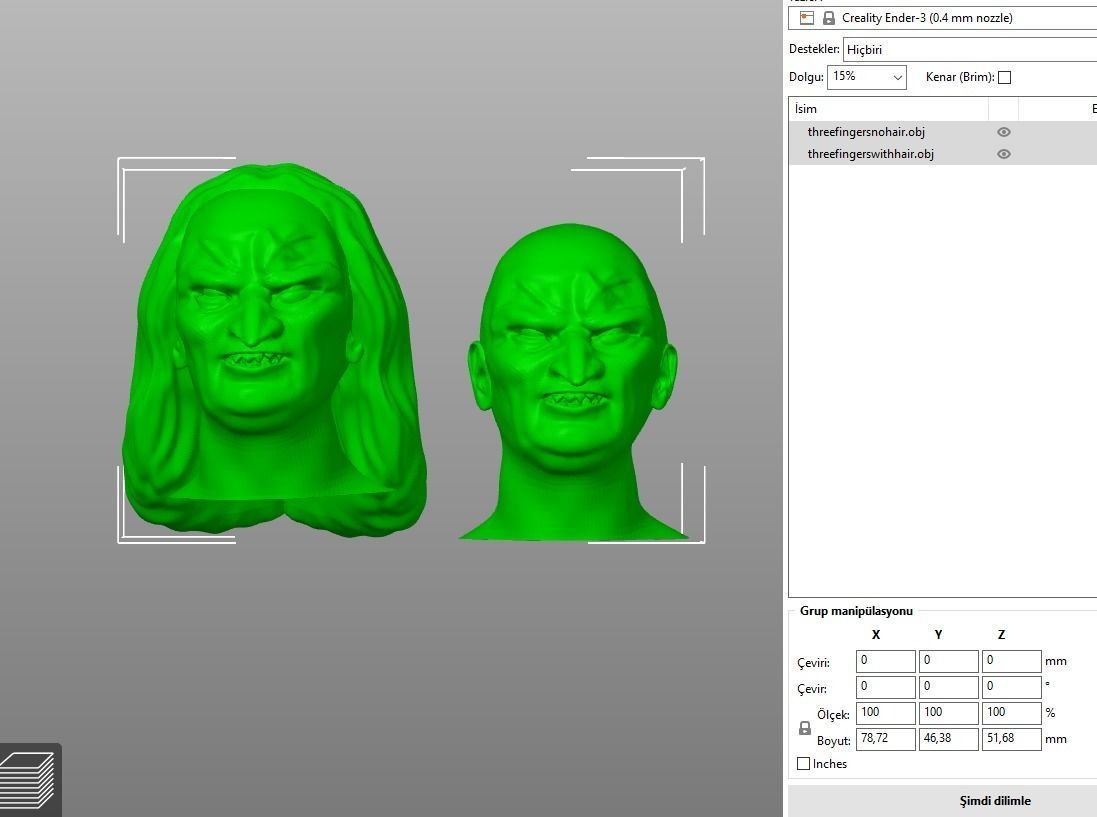Hide threefingerswithhair.obj using its eye icon
This screenshot has width=1097, height=817.
[1003, 153]
